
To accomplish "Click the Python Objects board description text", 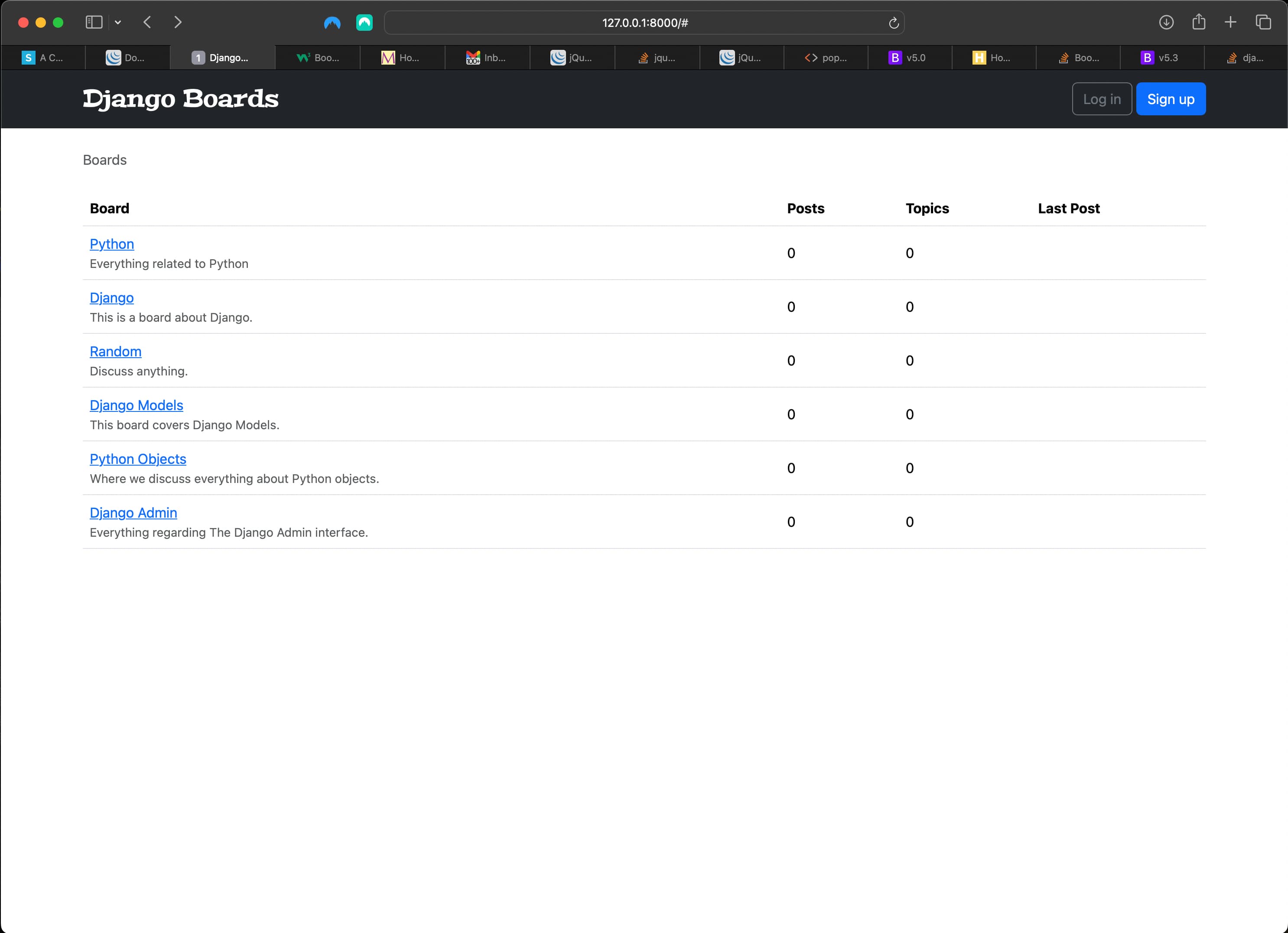I will coord(234,479).
